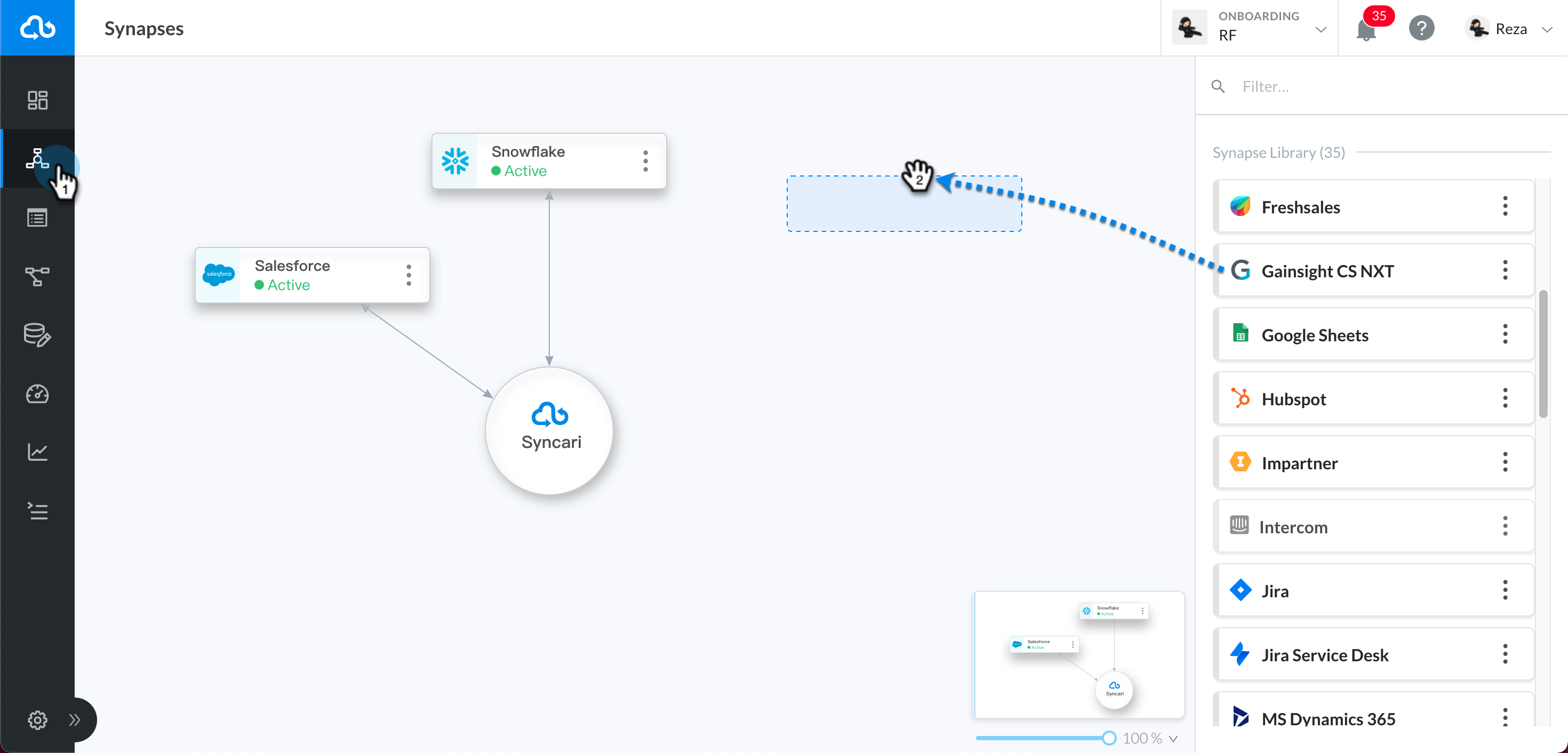Click the central Syncari hub node
Image resolution: width=1568 pixels, height=753 pixels.
point(549,430)
